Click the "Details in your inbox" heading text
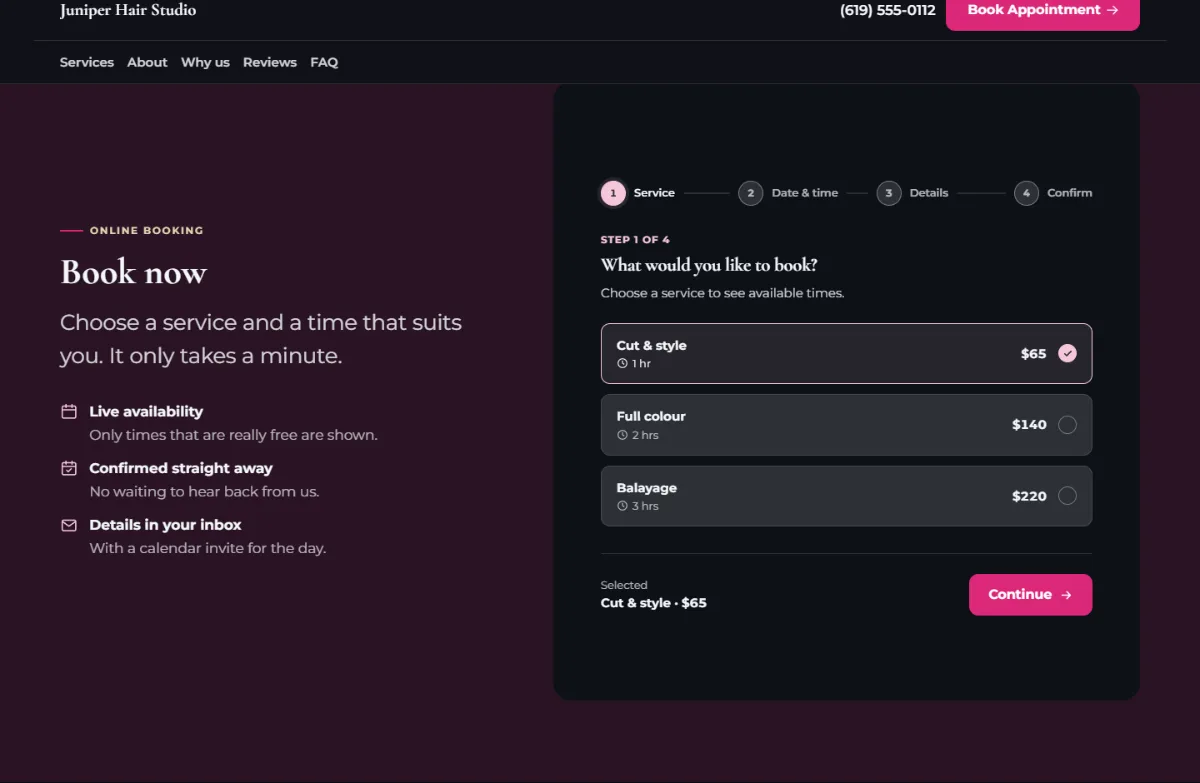Viewport: 1200px width, 783px height. [x=165, y=525]
